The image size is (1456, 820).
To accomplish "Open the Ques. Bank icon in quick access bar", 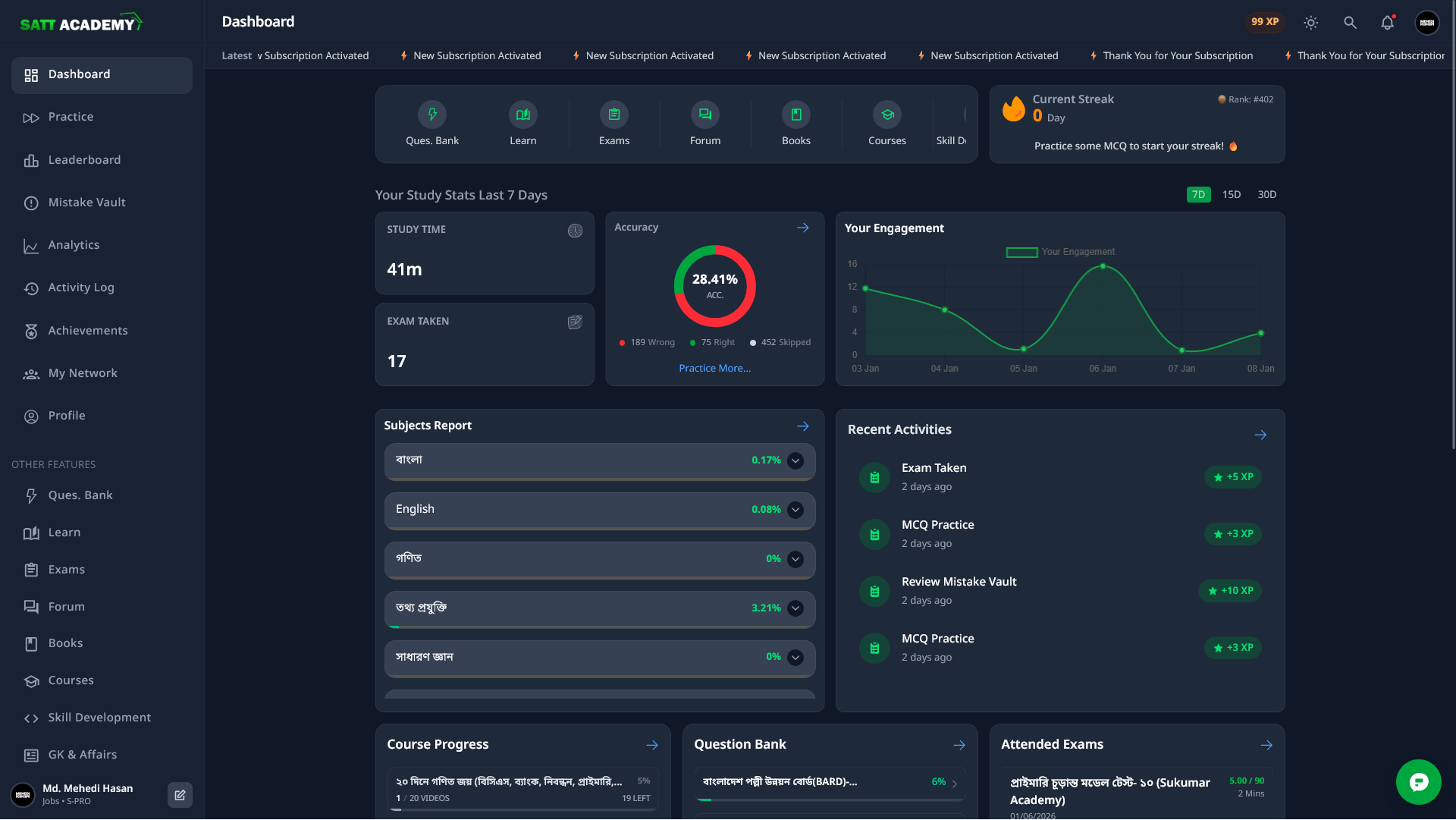I will pos(432,115).
